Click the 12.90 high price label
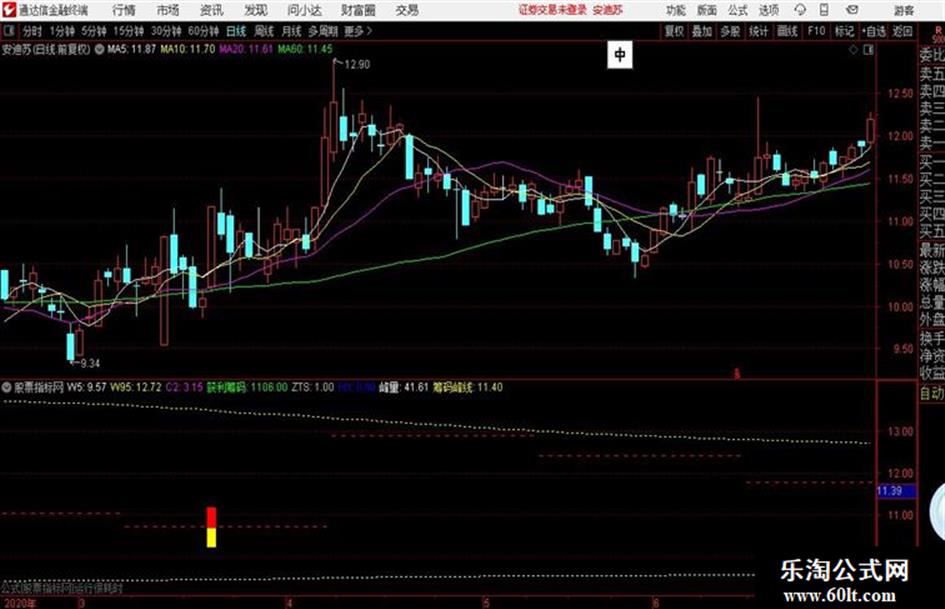945x609 pixels. pyautogui.click(x=357, y=65)
